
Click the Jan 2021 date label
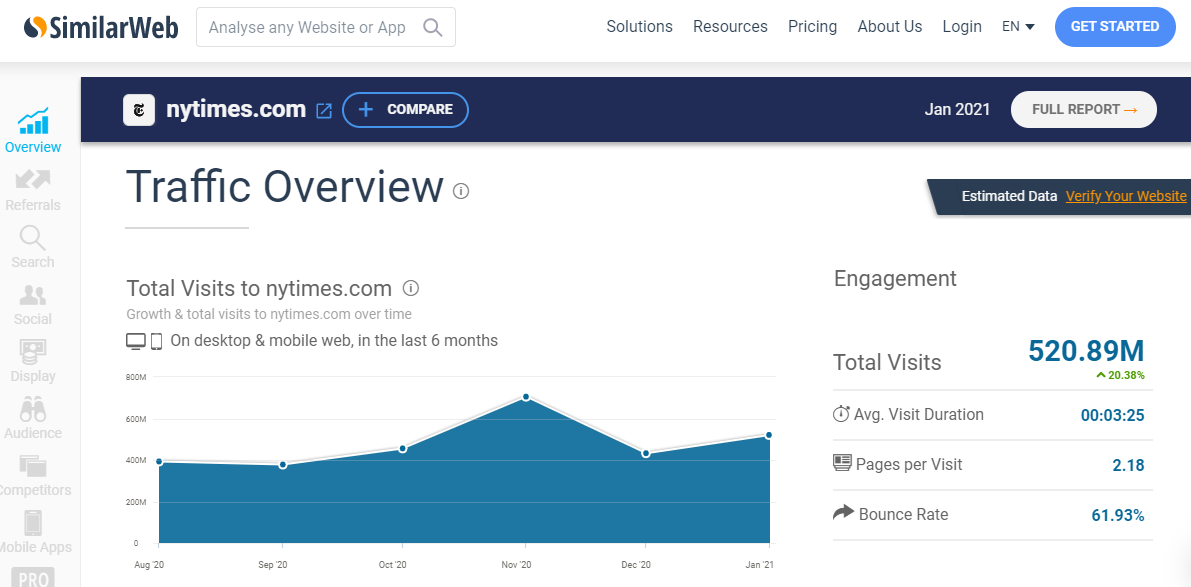[x=957, y=109]
